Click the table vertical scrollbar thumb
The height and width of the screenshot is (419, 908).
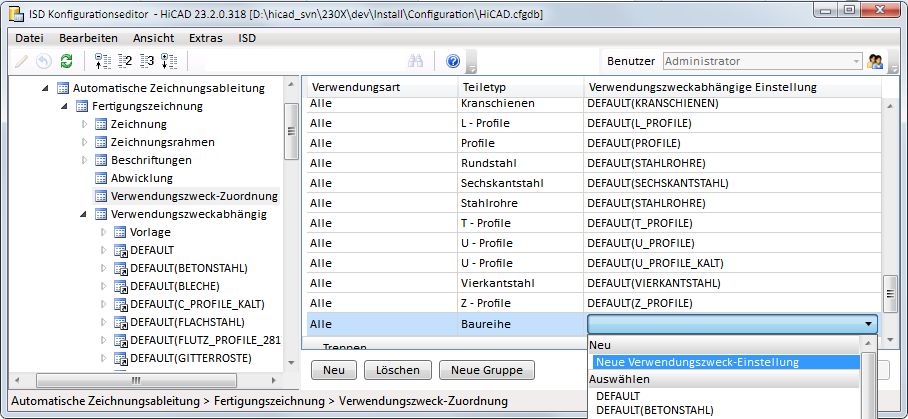pyautogui.click(x=891, y=294)
